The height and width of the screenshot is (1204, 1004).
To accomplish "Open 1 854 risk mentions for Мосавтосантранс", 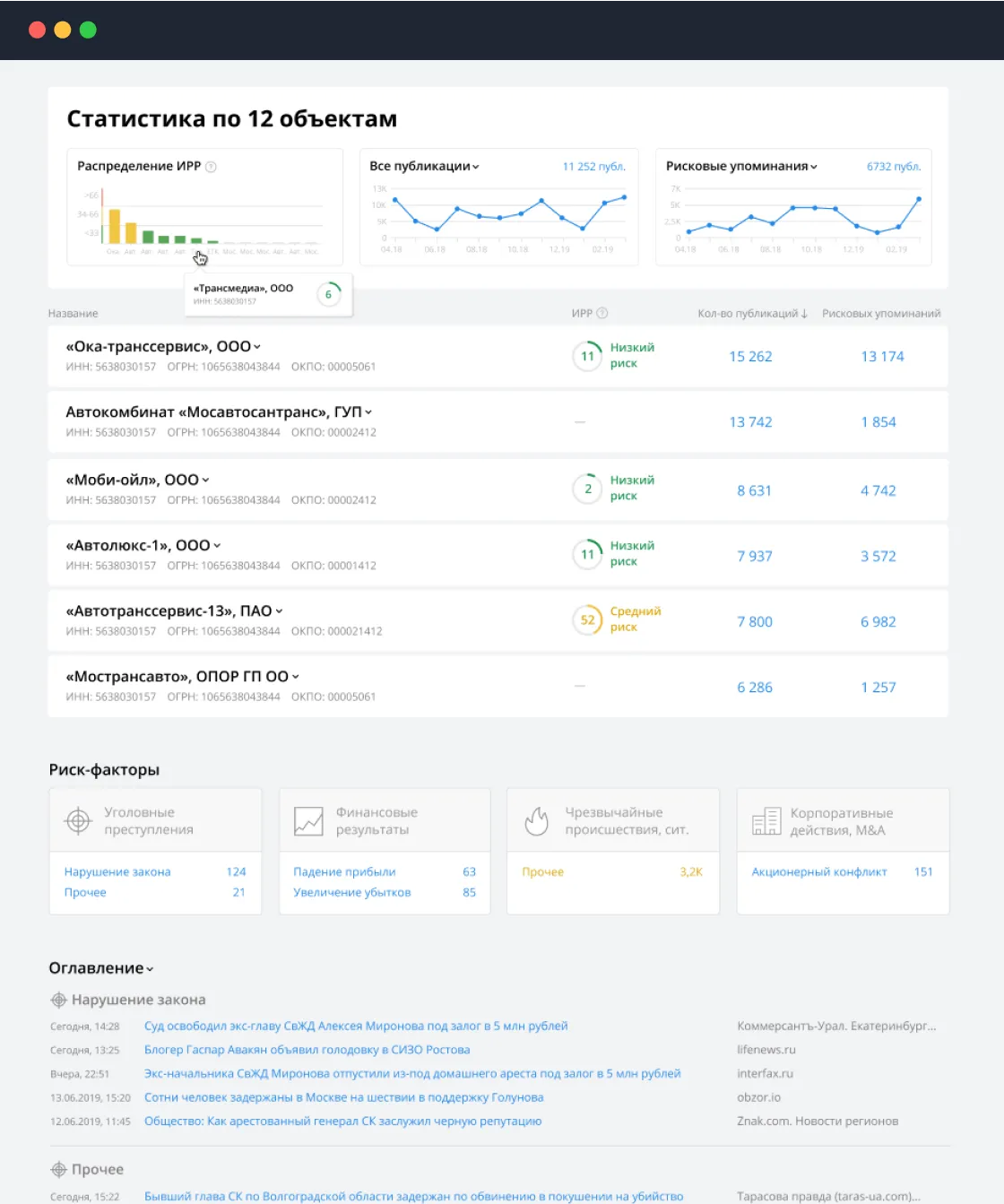I will pos(878,421).
